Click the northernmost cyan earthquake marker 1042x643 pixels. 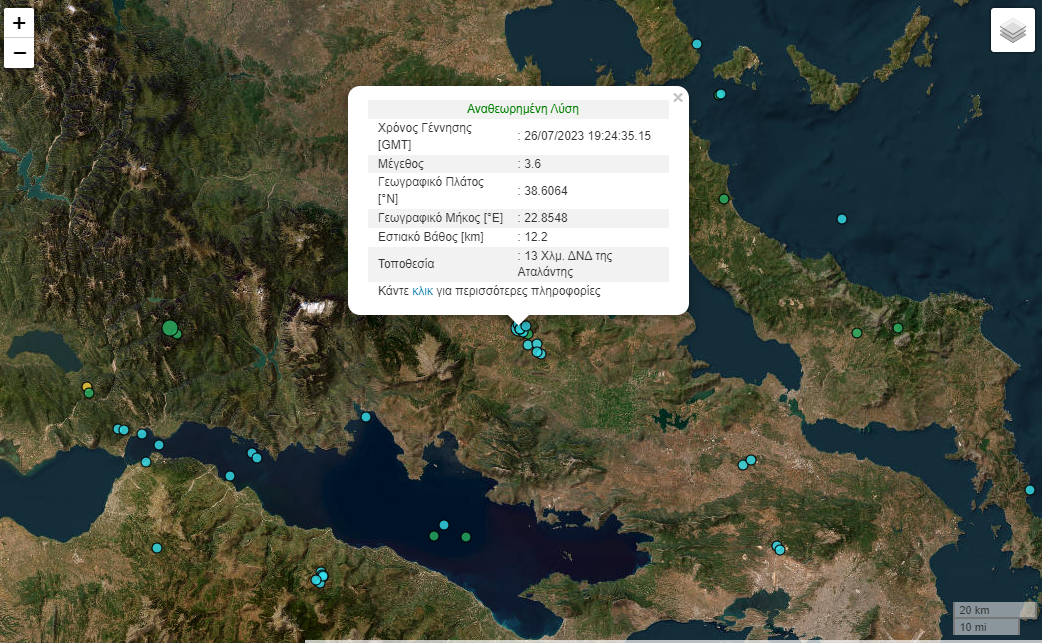697,44
